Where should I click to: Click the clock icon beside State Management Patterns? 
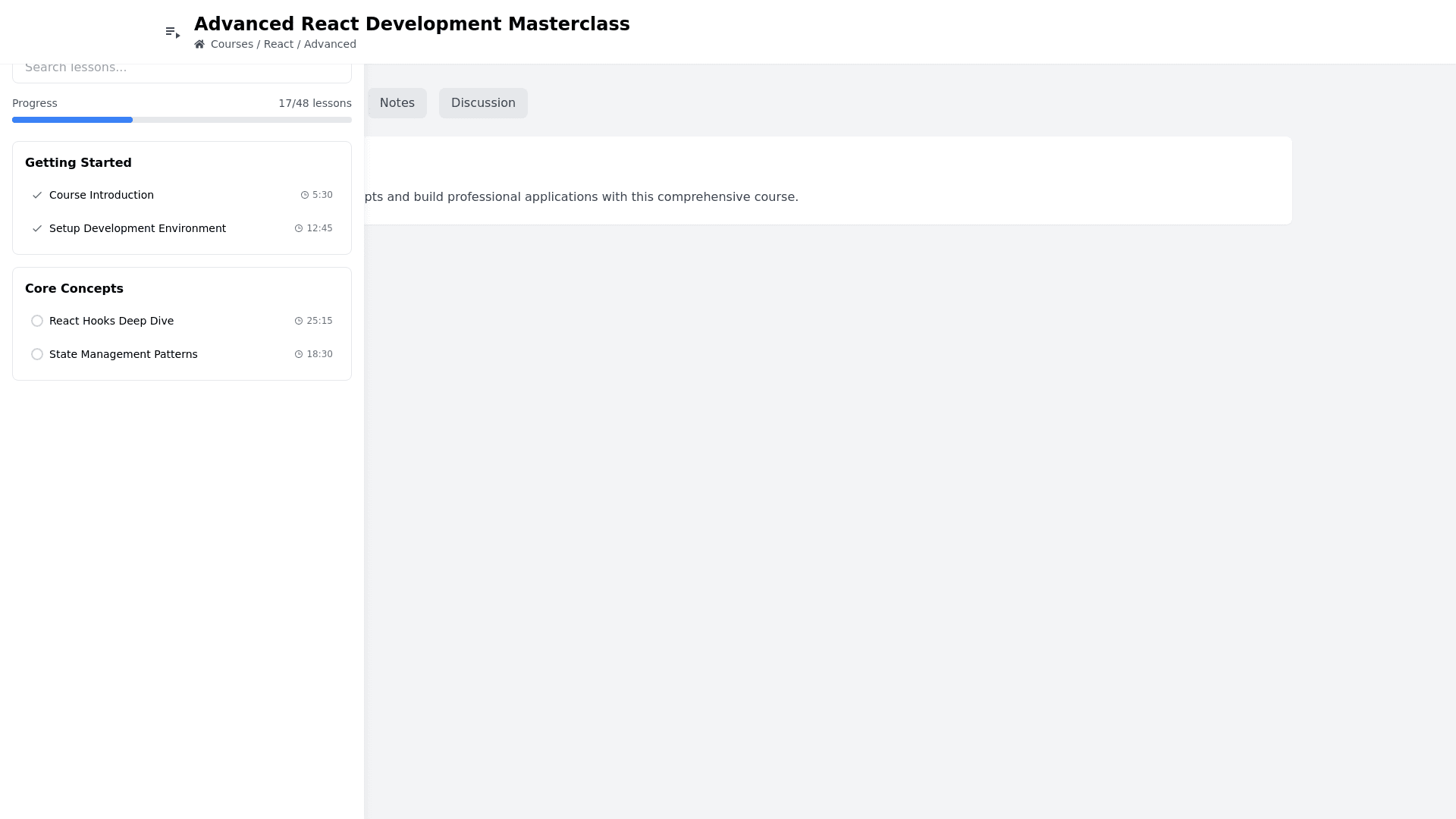click(x=299, y=354)
